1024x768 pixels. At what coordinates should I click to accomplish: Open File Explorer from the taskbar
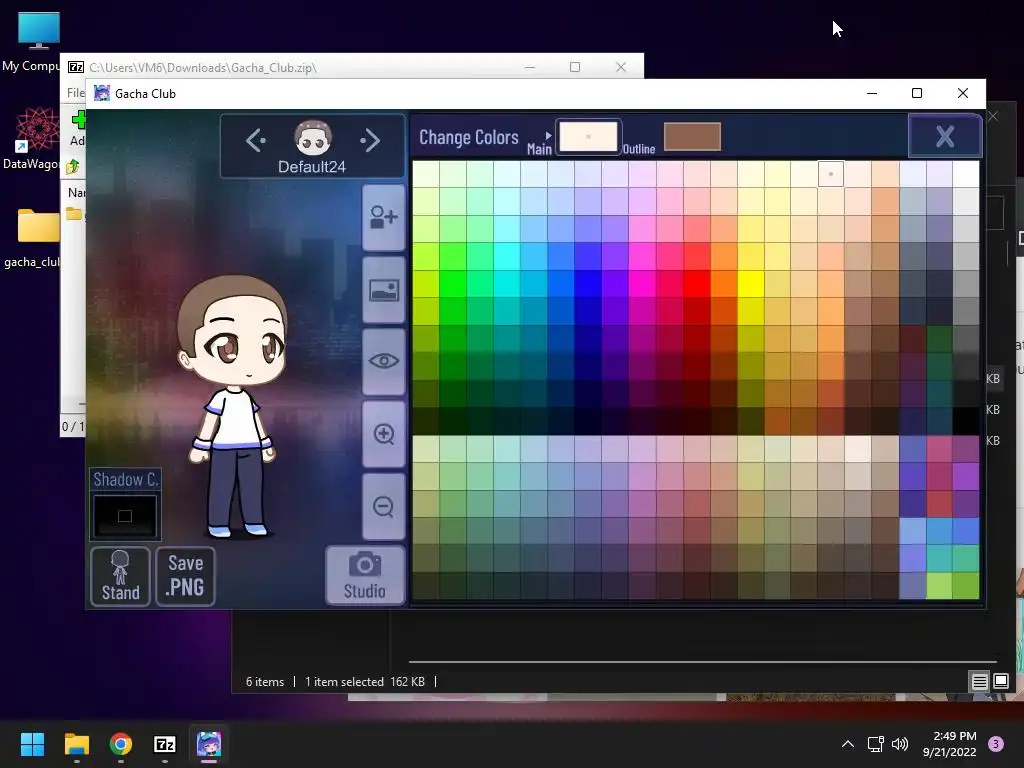pos(76,744)
